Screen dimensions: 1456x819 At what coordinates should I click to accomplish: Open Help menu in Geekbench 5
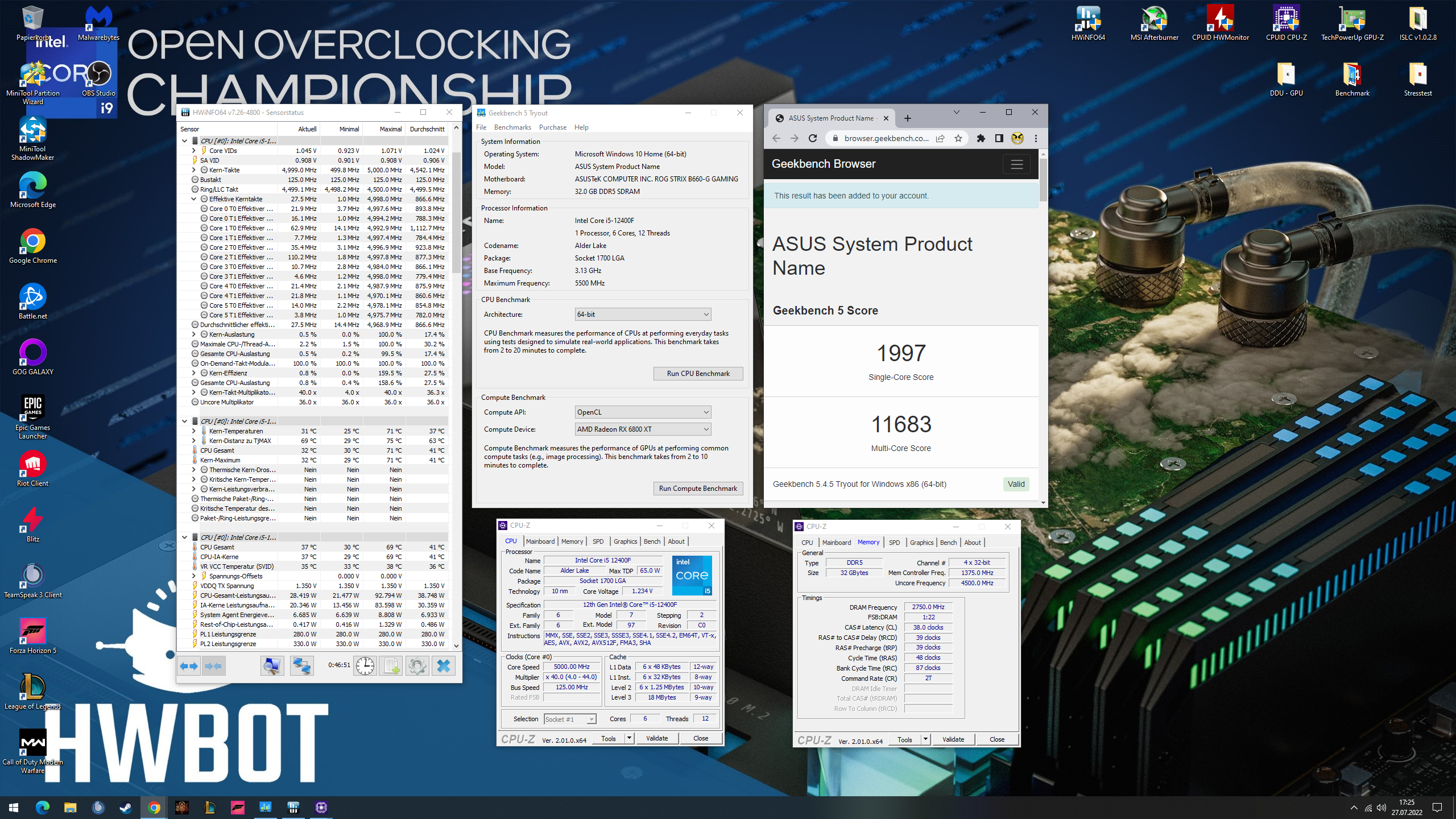pyautogui.click(x=581, y=127)
